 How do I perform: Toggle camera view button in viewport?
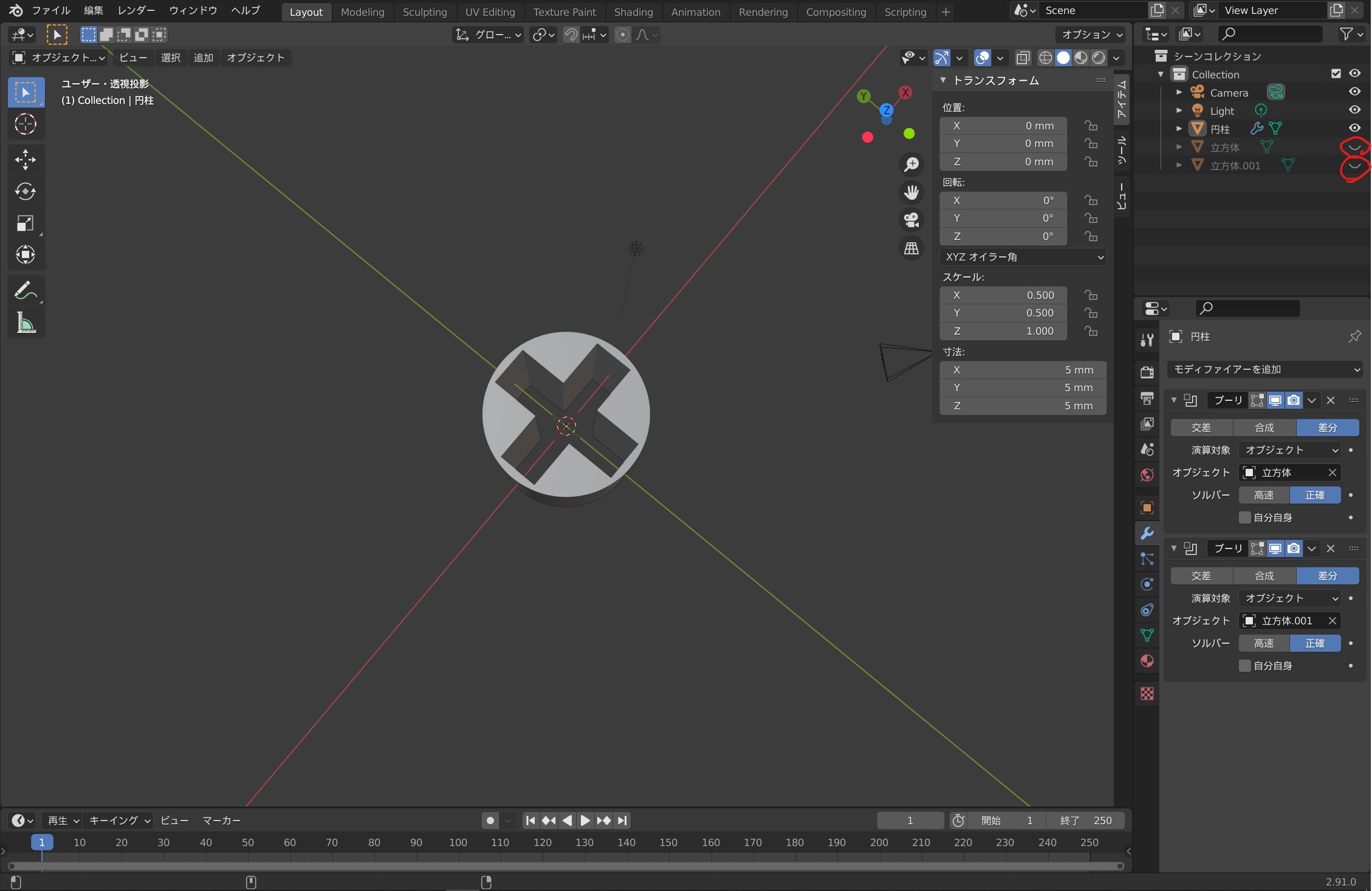tap(911, 220)
